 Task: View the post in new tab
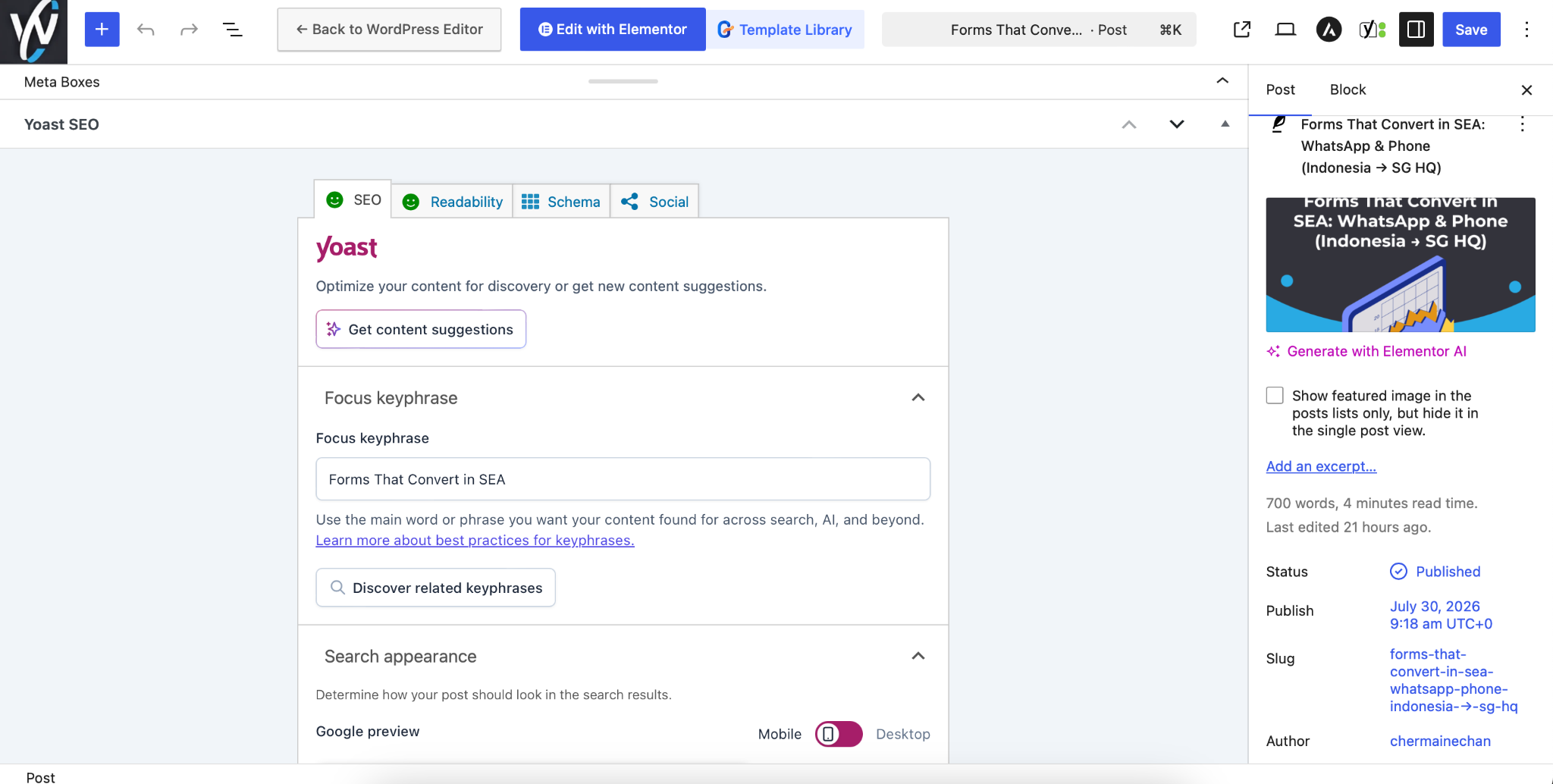coord(1242,30)
